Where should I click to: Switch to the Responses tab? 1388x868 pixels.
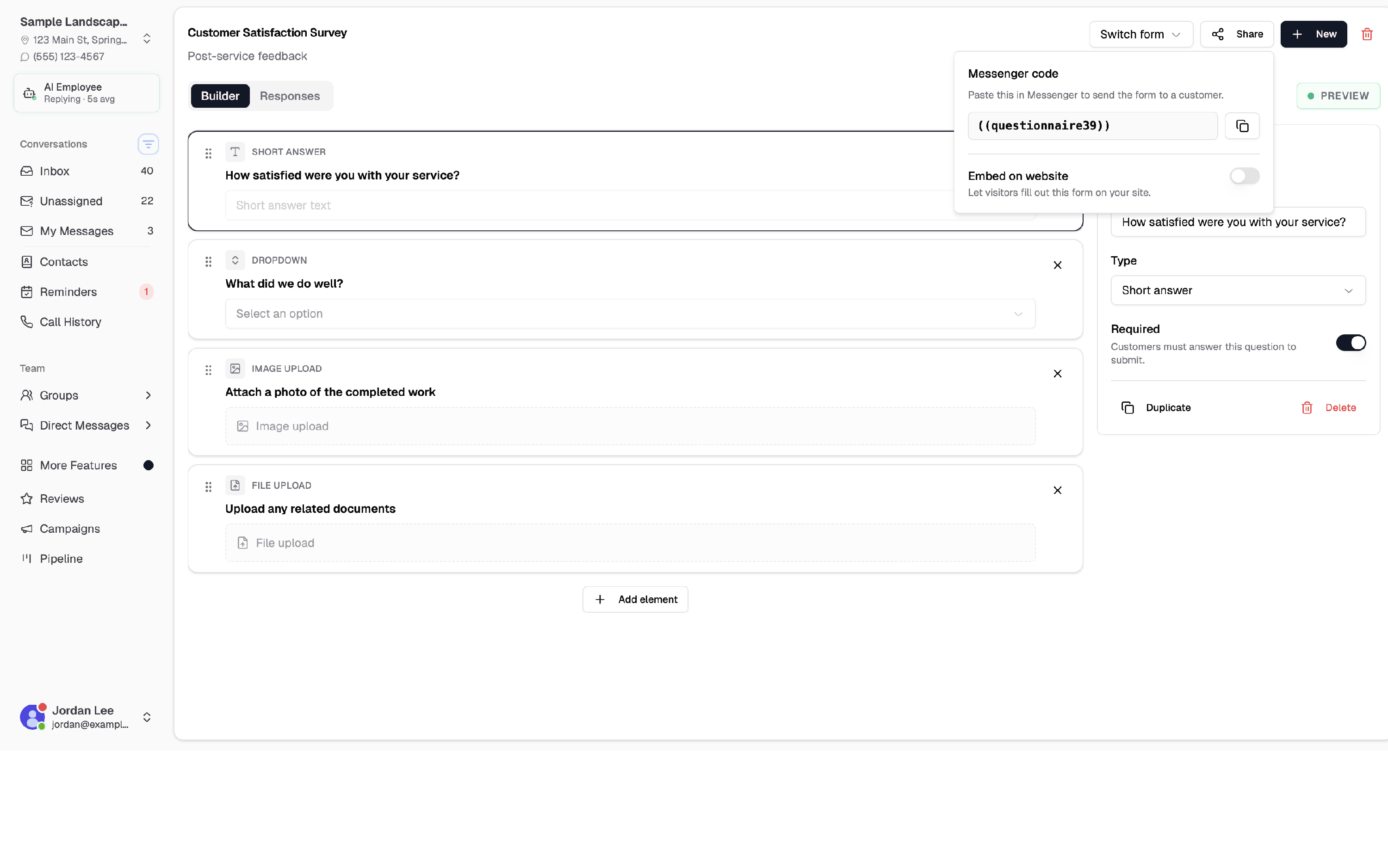point(290,96)
